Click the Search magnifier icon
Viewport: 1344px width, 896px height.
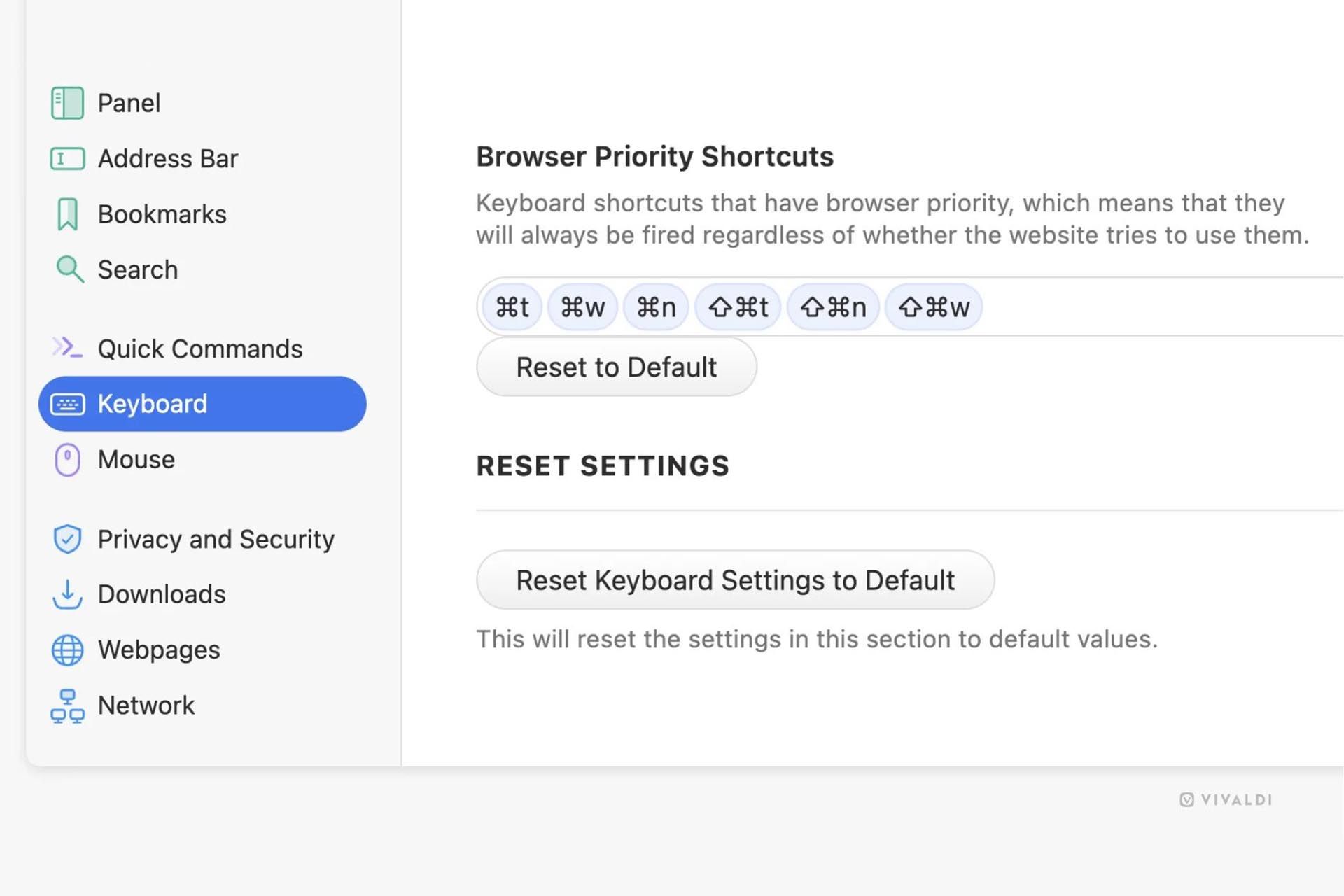point(69,269)
